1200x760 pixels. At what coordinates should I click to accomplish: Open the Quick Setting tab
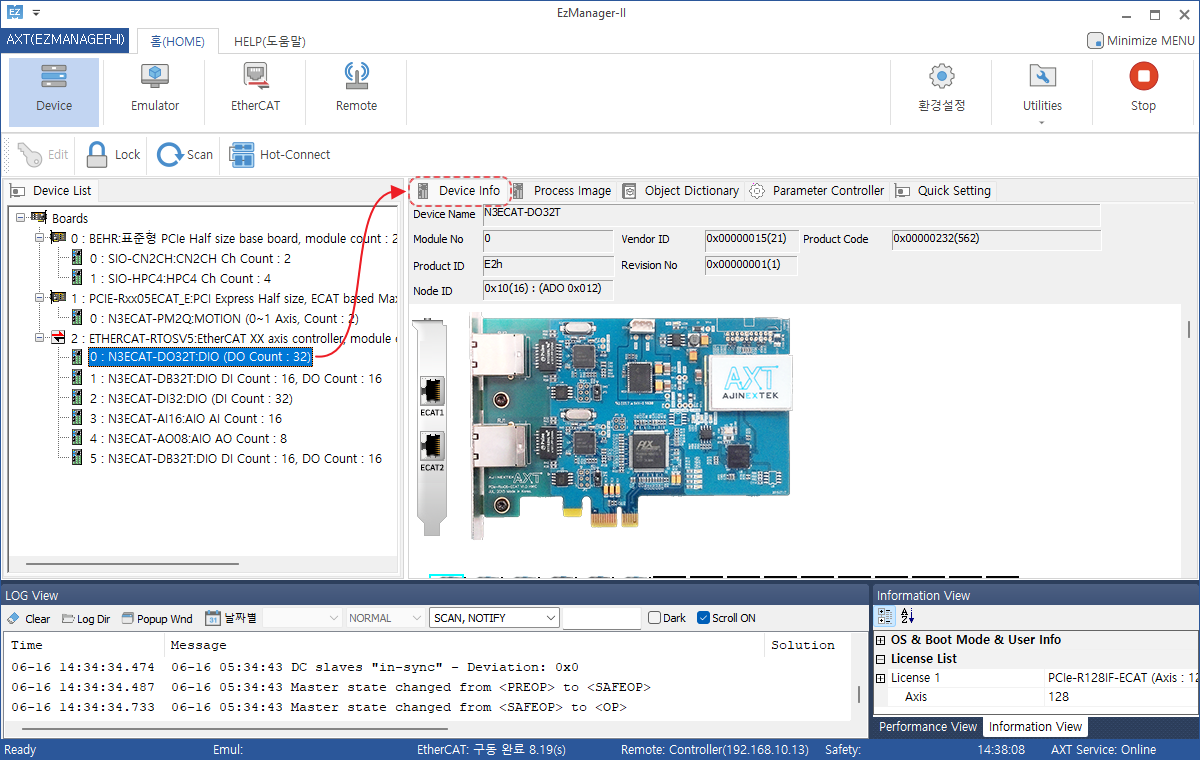coord(943,191)
